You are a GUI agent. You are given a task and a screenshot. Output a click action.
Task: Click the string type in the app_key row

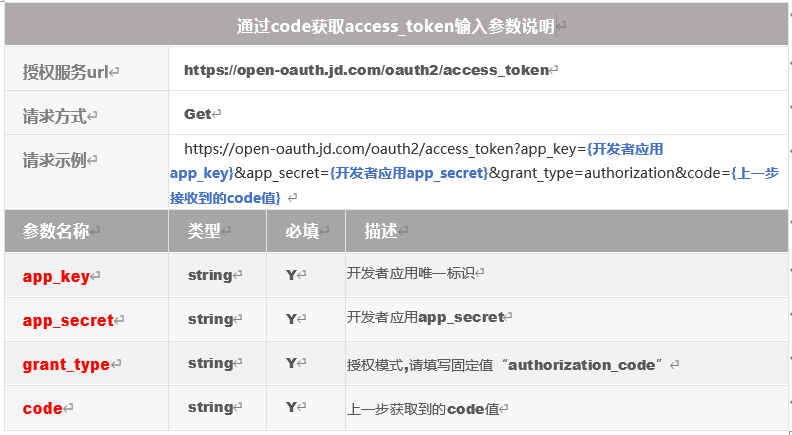(210, 275)
